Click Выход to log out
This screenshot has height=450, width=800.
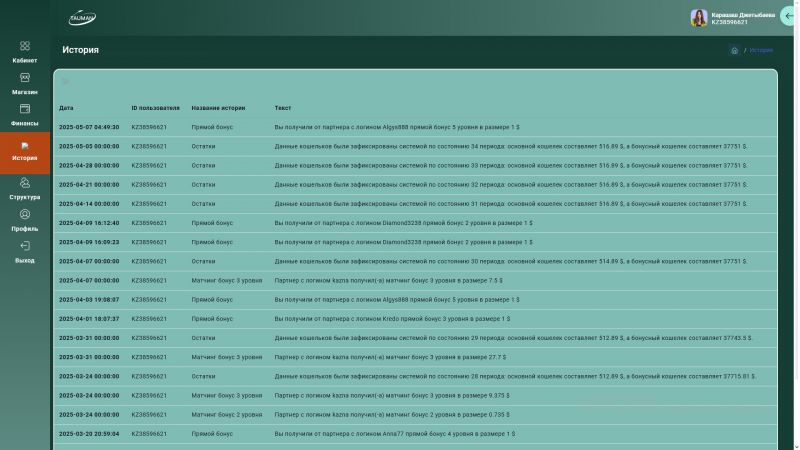pos(25,251)
